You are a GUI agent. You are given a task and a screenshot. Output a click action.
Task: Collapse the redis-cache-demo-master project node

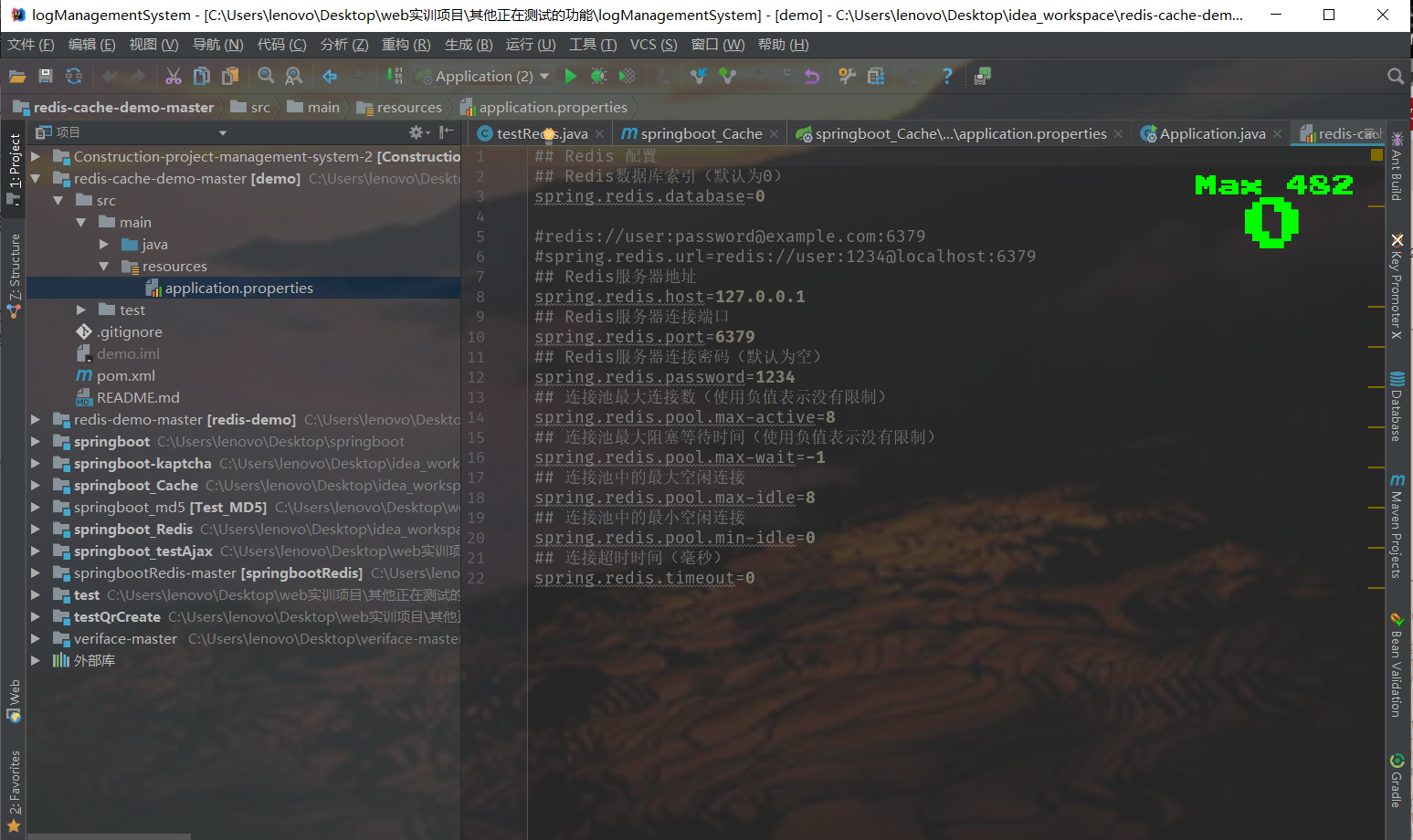36,179
